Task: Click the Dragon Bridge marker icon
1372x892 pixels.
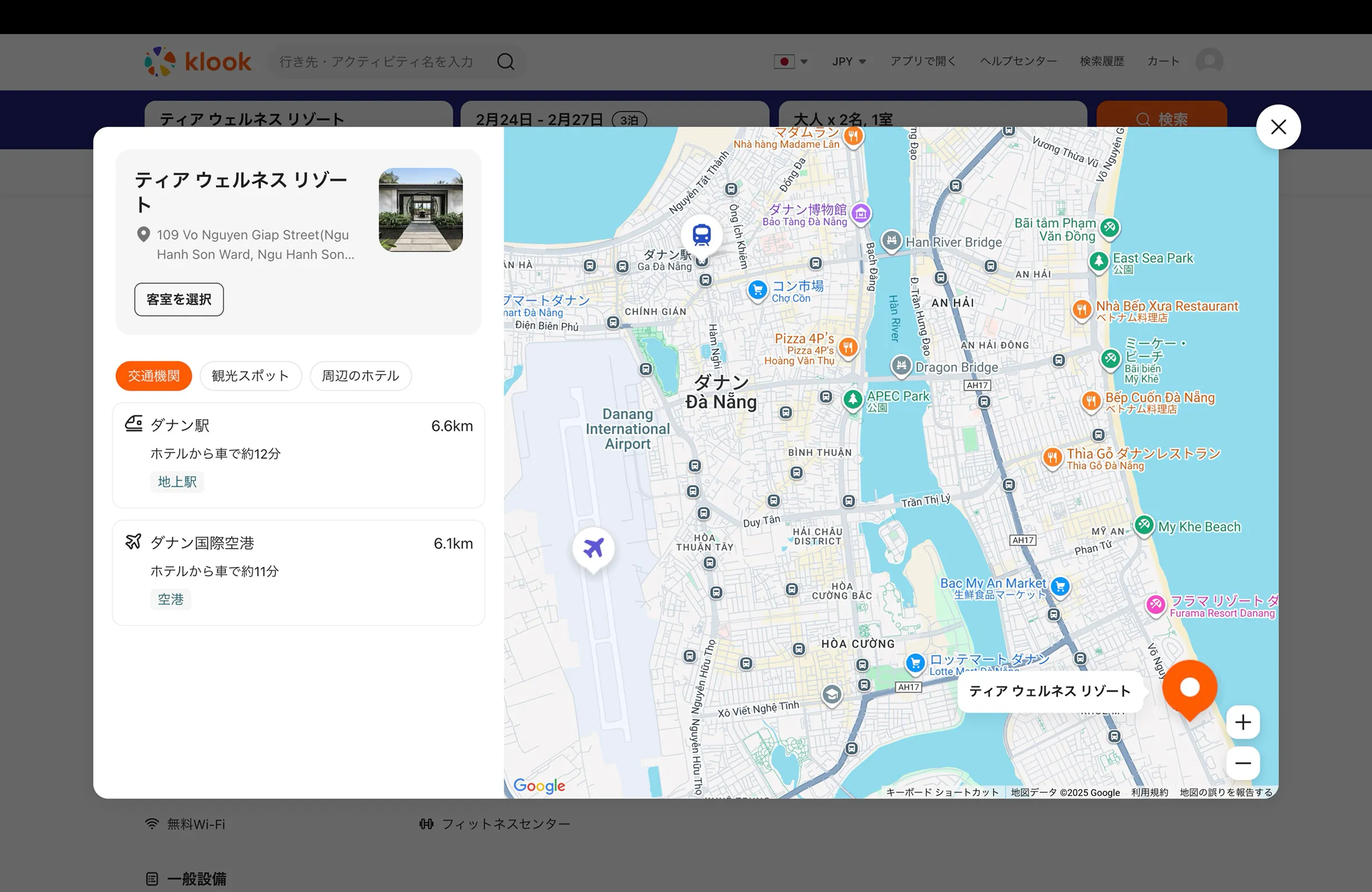Action: point(901,365)
